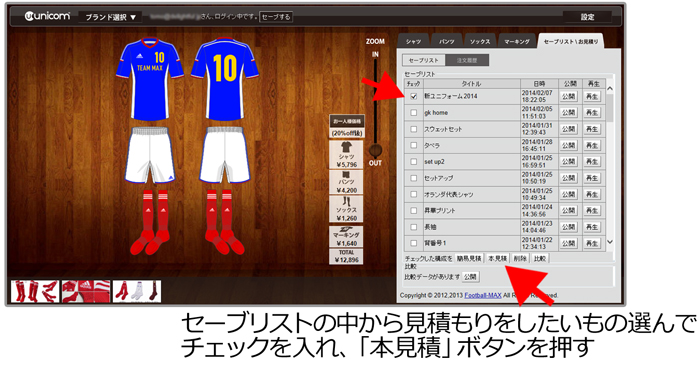Check the スウェットセット checkbox
700x368 pixels.
click(x=414, y=129)
